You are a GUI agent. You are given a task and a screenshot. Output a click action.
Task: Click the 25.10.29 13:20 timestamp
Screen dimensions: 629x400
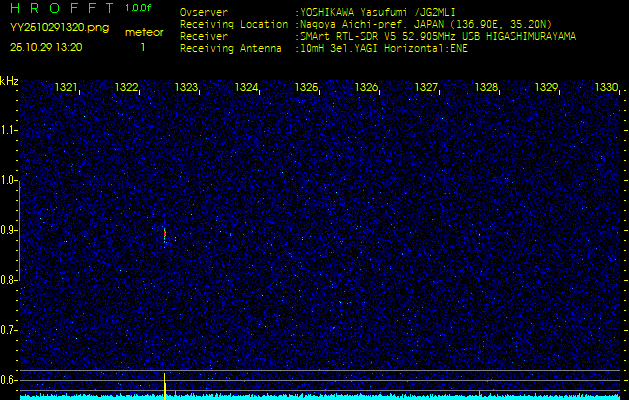(47, 47)
